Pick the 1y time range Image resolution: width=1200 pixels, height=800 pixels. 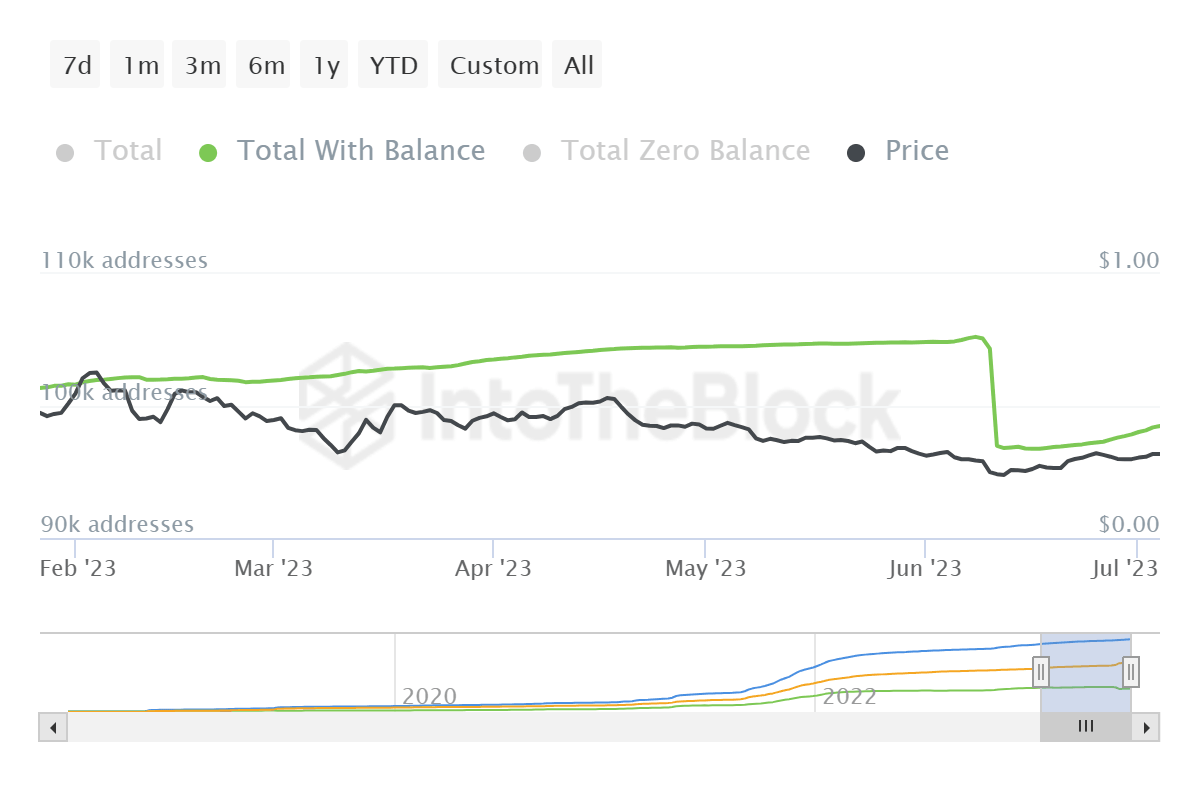point(326,66)
